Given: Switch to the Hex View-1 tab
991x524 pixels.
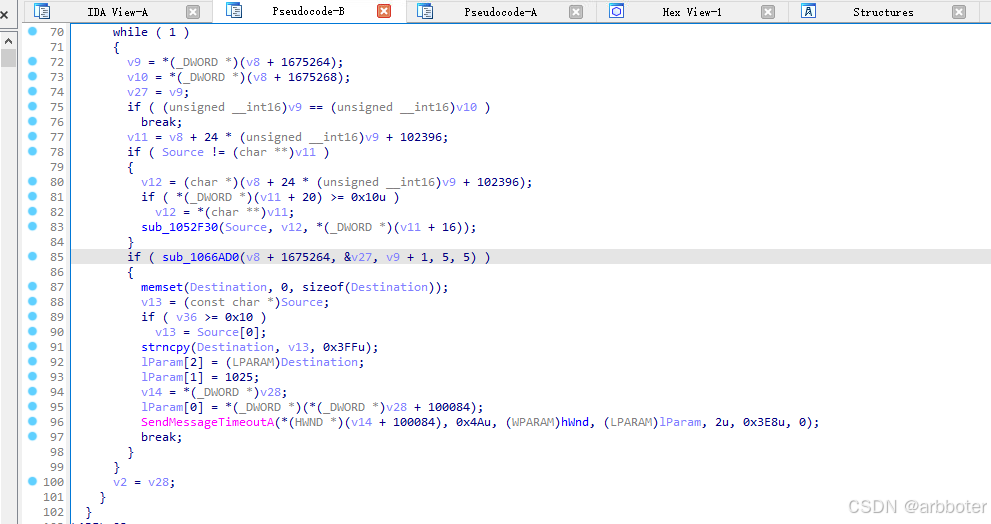Looking at the screenshot, I should 692,12.
